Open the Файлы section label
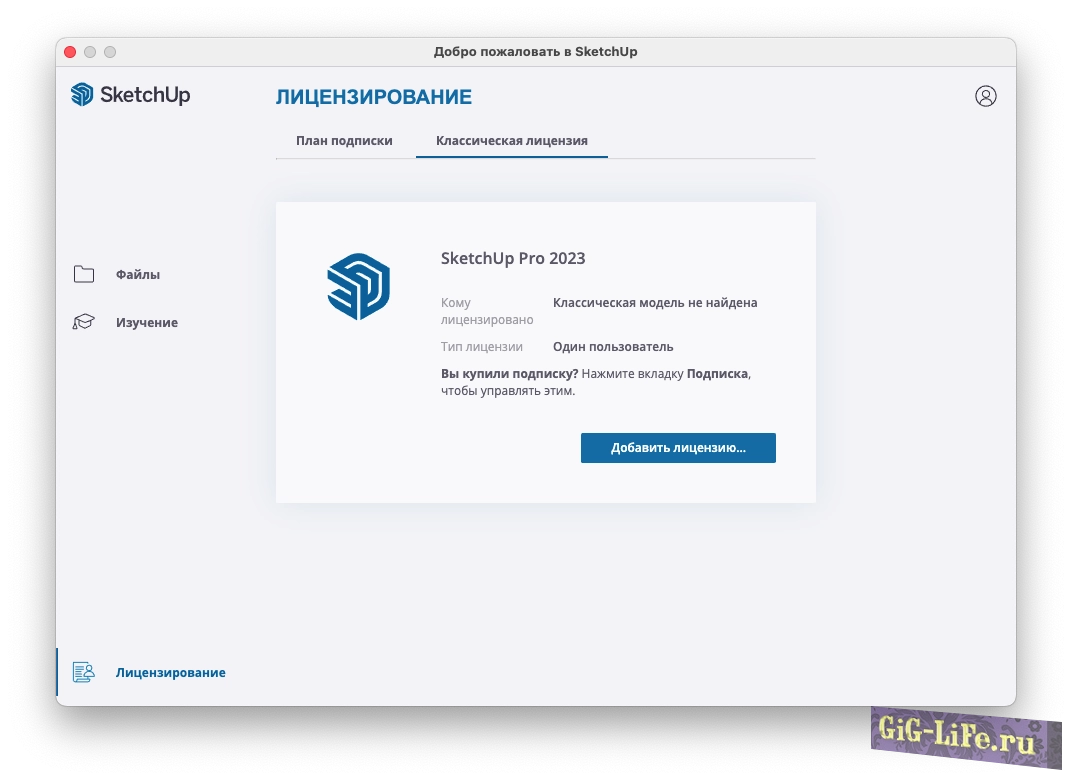Viewport: 1072px width, 780px height. 138,275
